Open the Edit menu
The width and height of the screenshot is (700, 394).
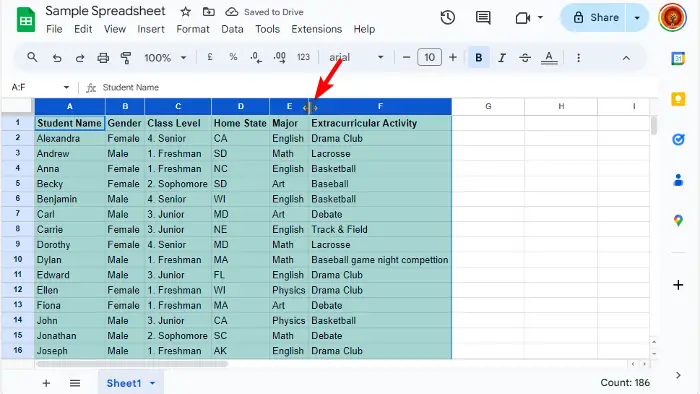click(83, 29)
